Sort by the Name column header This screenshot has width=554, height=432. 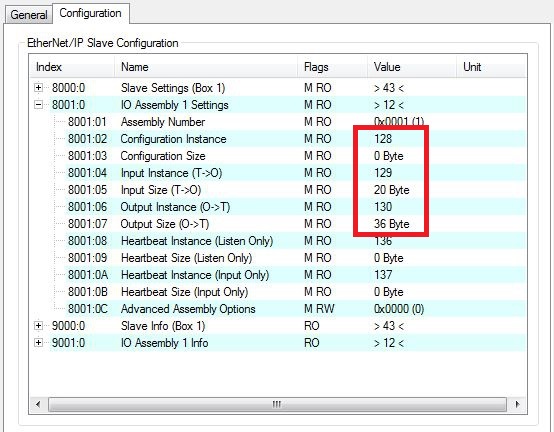point(206,67)
